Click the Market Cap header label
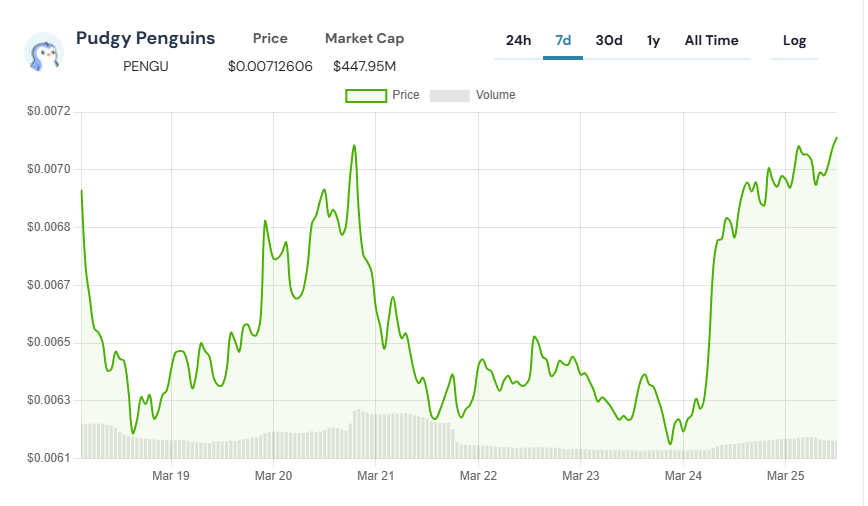Image resolution: width=868 pixels, height=506 pixels. click(x=364, y=39)
